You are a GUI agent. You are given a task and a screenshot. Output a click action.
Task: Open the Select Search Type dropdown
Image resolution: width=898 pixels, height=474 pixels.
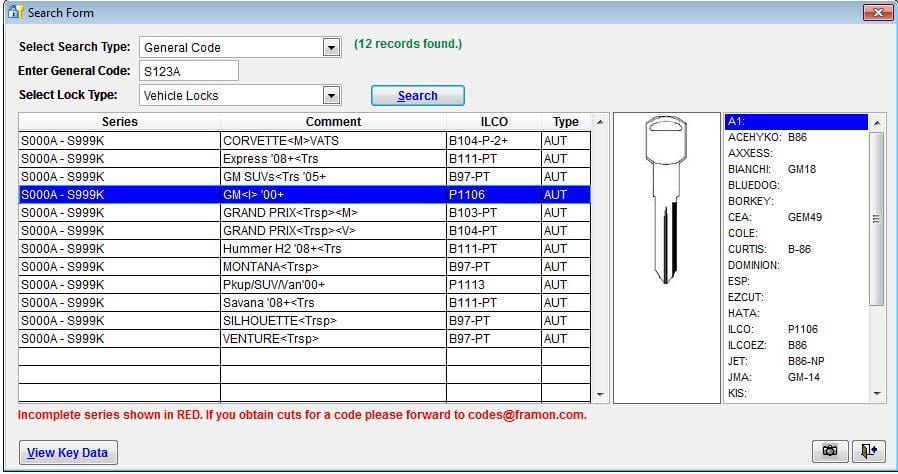tap(331, 47)
